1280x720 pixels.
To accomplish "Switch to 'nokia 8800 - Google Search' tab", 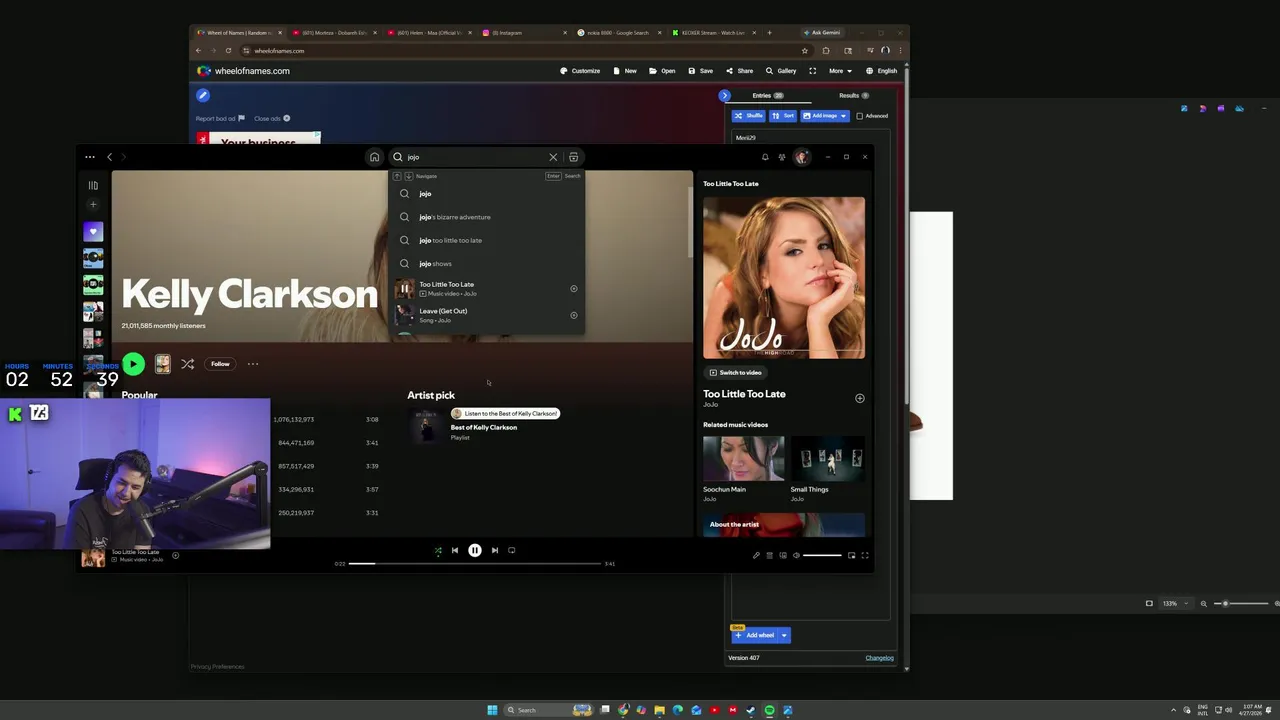I will (x=616, y=33).
